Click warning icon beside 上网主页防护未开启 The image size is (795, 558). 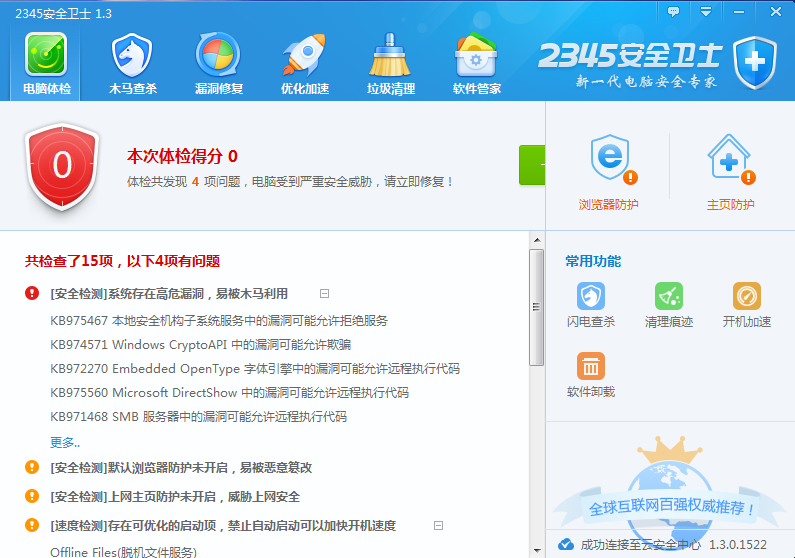point(32,496)
